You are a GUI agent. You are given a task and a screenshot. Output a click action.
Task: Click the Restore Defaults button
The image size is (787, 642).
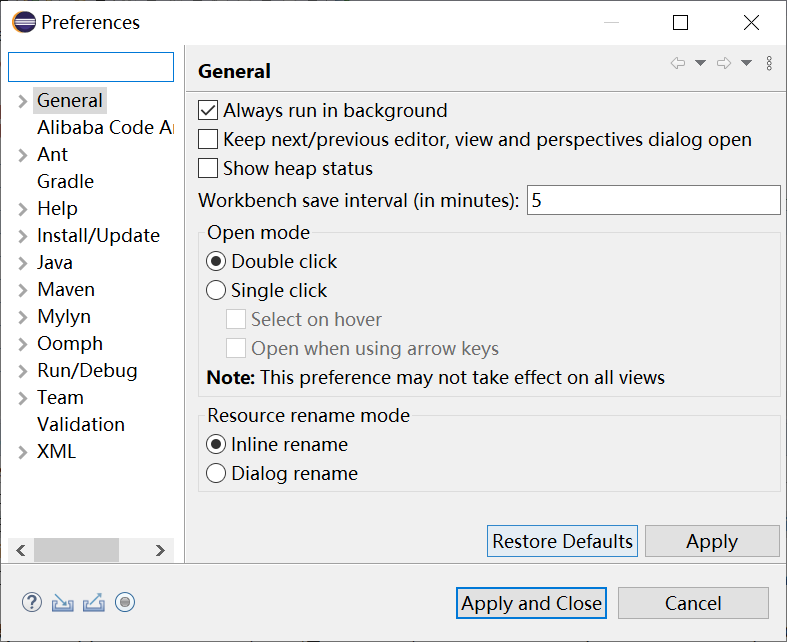click(x=562, y=542)
